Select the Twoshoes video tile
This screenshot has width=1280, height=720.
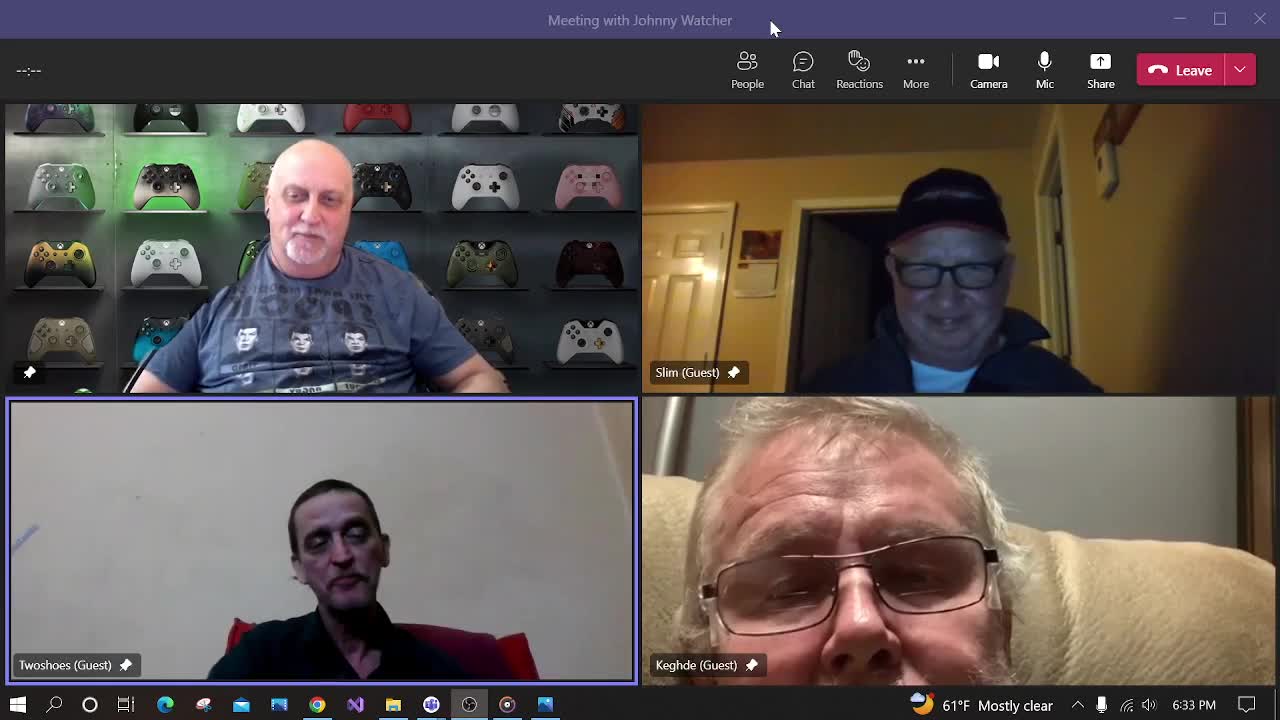322,541
